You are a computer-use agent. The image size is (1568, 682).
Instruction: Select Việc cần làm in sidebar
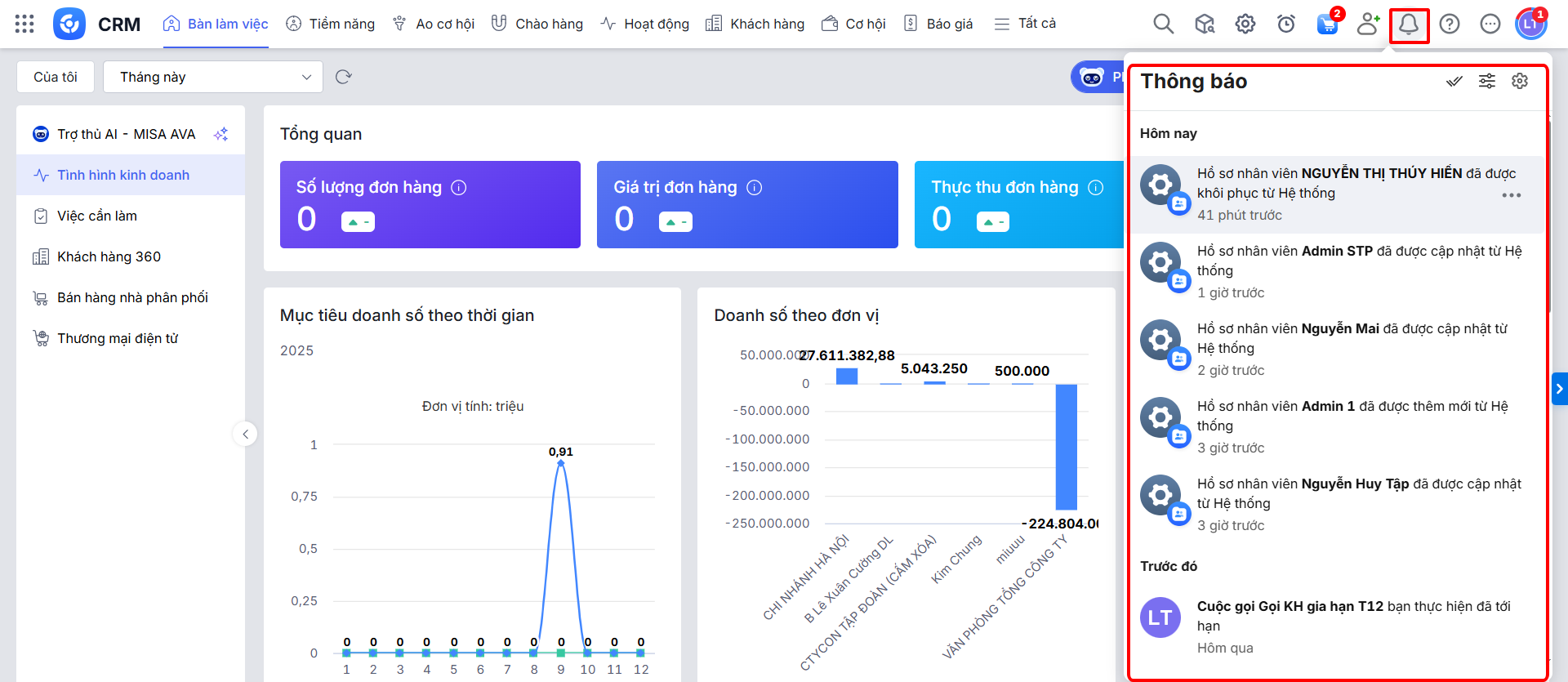(x=97, y=216)
